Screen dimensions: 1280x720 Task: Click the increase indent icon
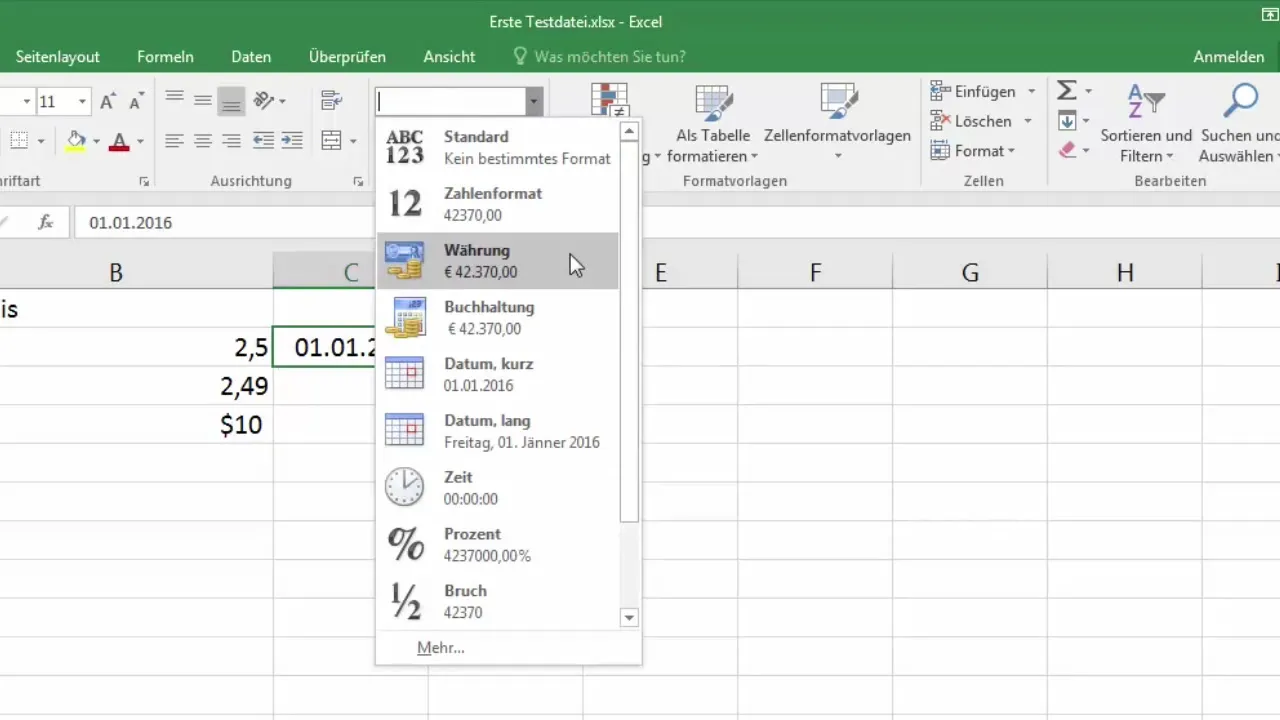tap(292, 141)
